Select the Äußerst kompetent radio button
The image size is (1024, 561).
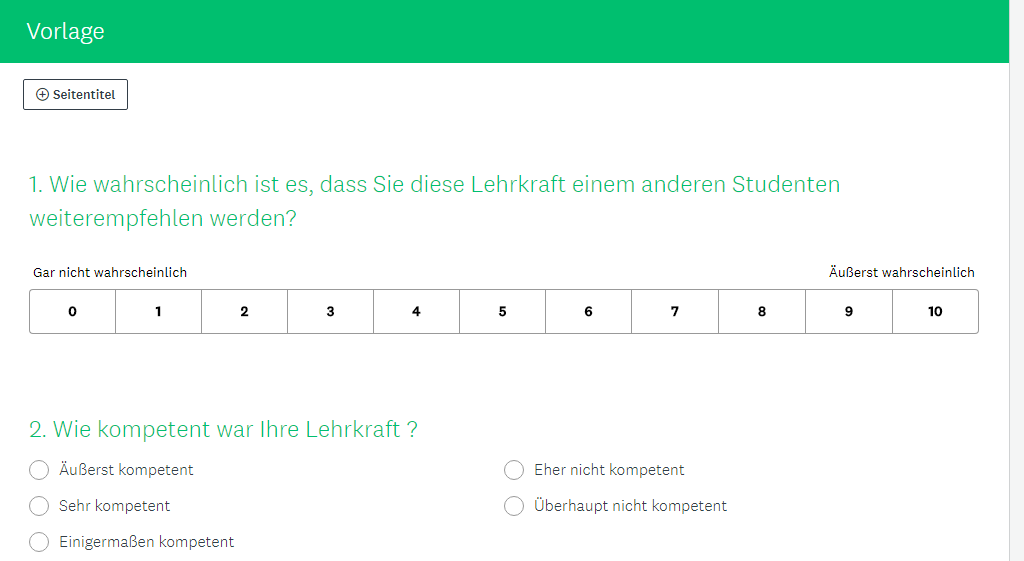39,470
